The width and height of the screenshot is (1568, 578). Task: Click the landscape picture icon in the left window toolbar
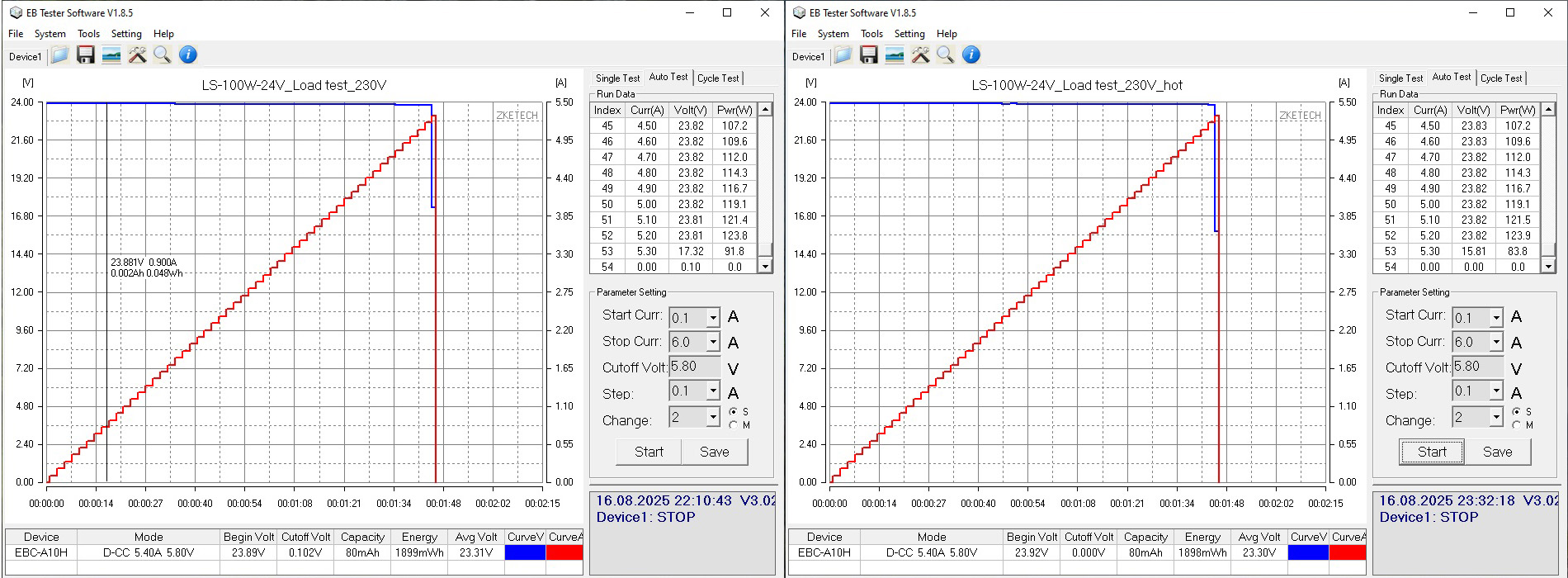[x=111, y=55]
